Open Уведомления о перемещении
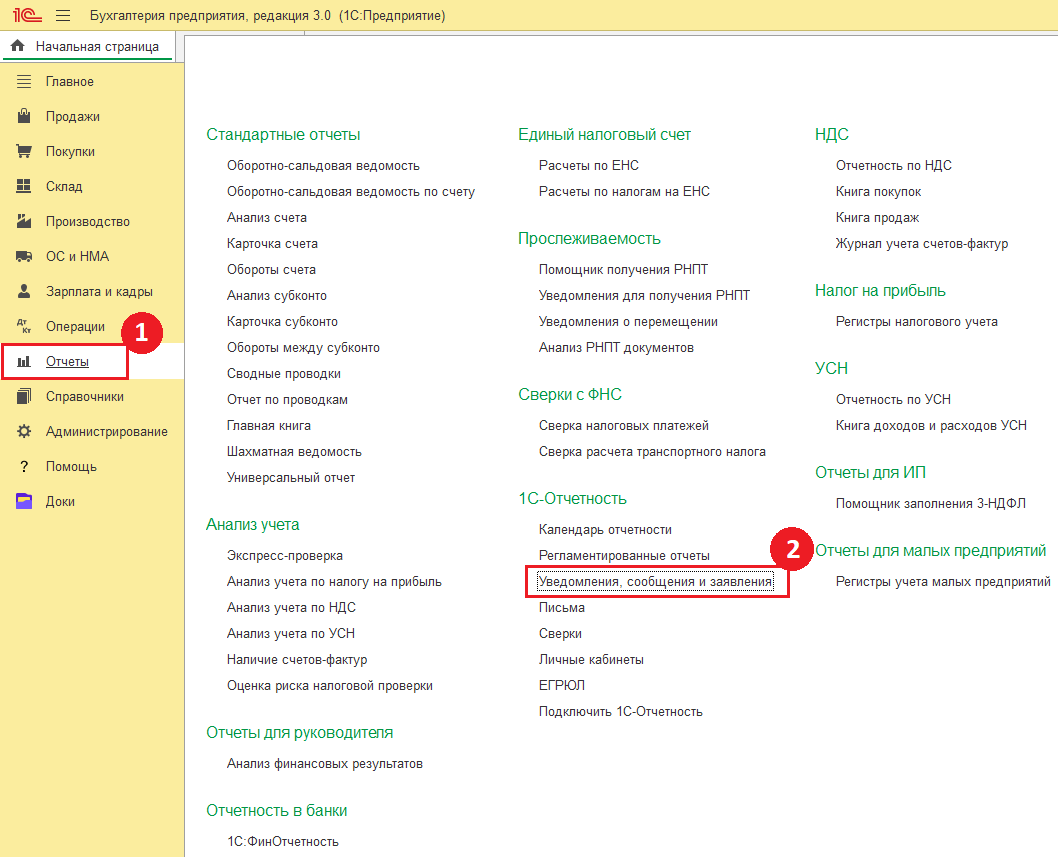The width and height of the screenshot is (1058, 857). tap(628, 322)
